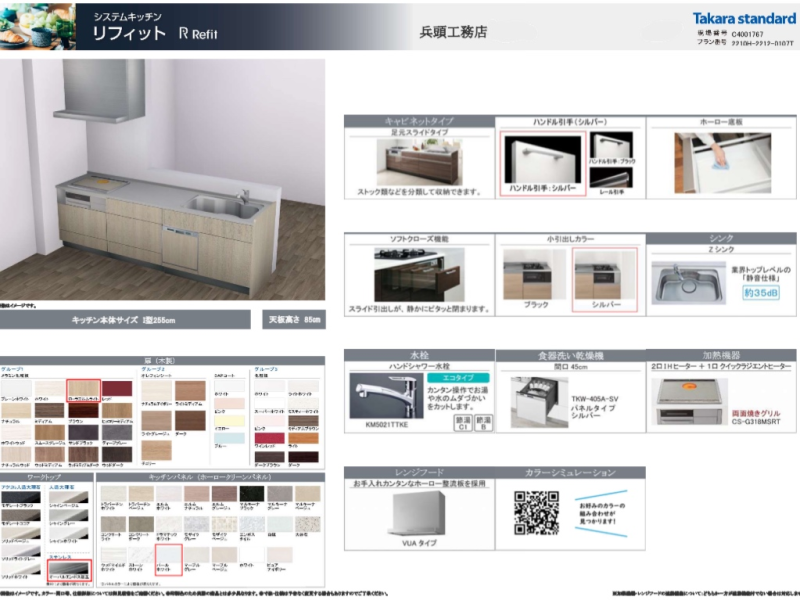Click the 兵頭工務店 company name
800x600 pixels.
pyautogui.click(x=453, y=32)
